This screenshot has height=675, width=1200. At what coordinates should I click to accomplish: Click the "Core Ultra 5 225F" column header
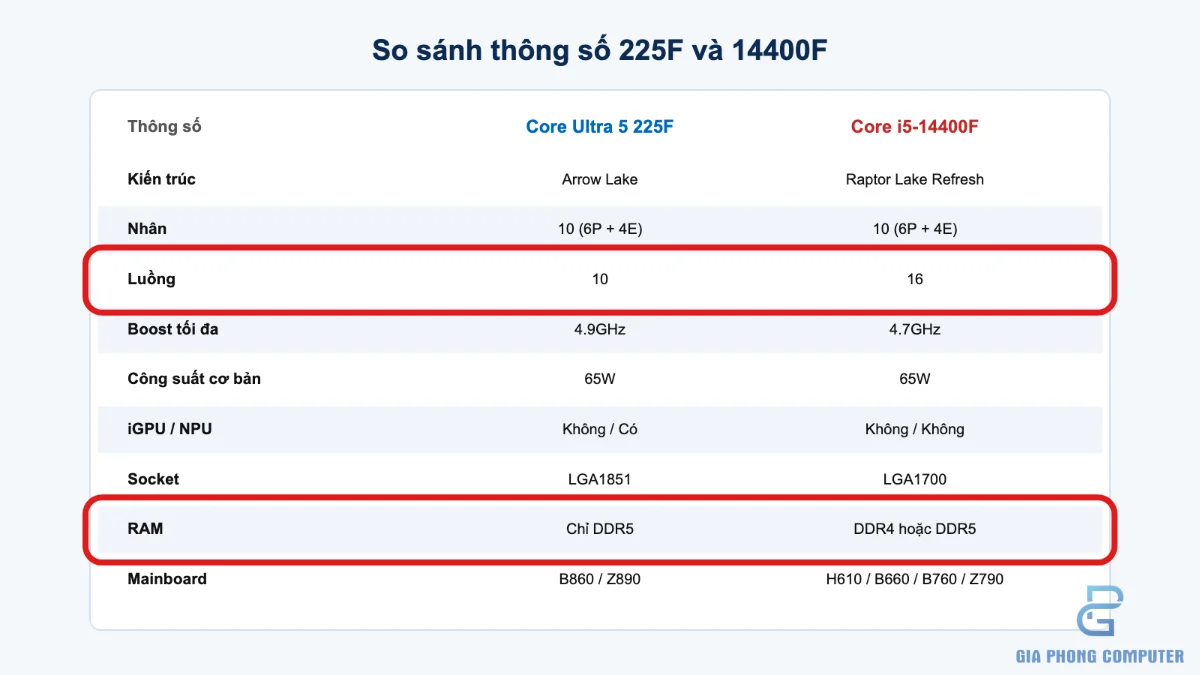coord(600,127)
